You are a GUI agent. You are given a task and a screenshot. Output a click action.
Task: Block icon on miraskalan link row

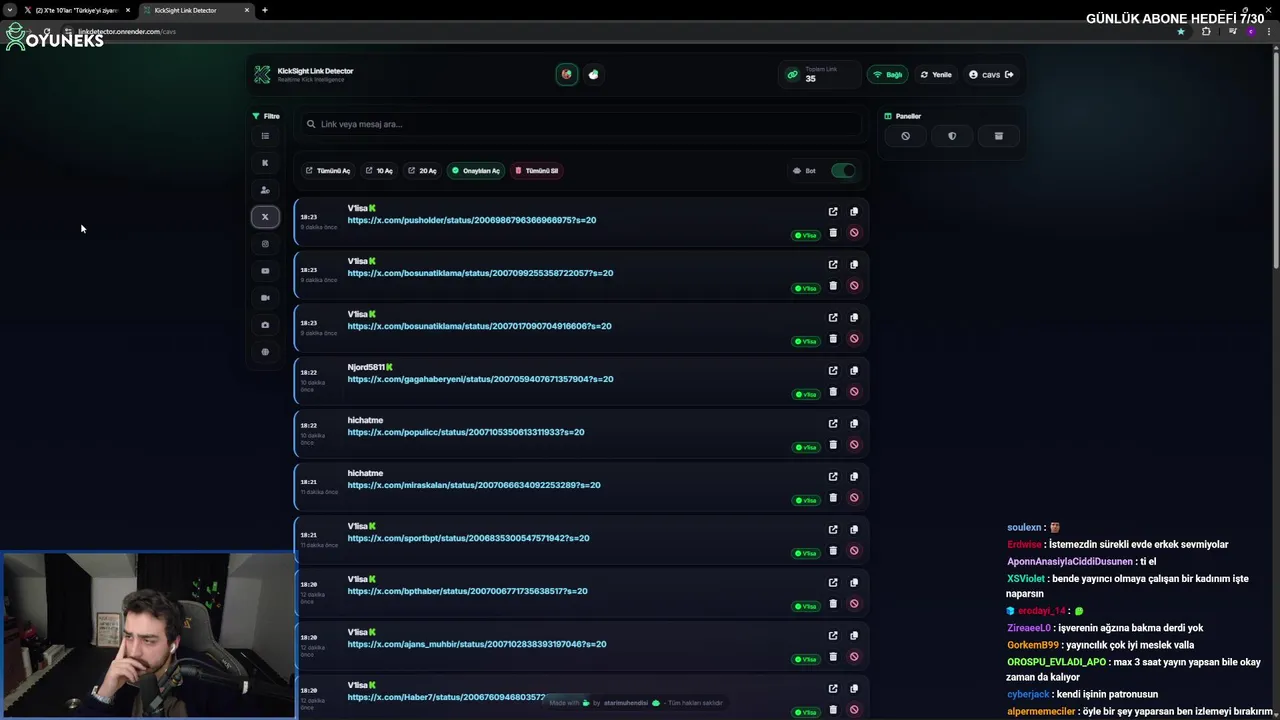click(x=854, y=498)
